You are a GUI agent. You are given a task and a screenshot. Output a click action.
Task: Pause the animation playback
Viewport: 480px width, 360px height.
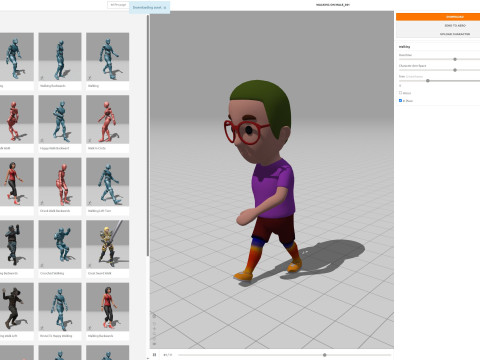click(154, 355)
